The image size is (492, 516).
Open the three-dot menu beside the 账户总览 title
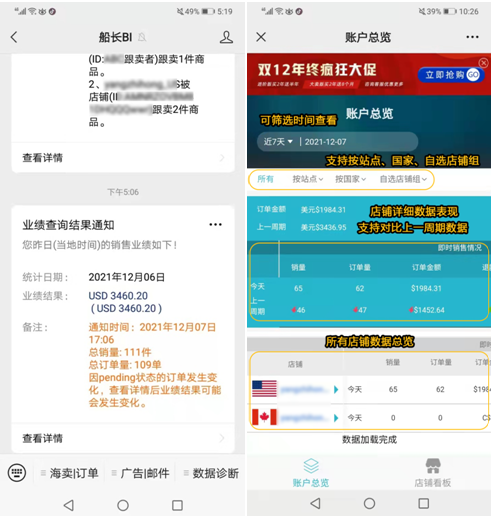472,37
